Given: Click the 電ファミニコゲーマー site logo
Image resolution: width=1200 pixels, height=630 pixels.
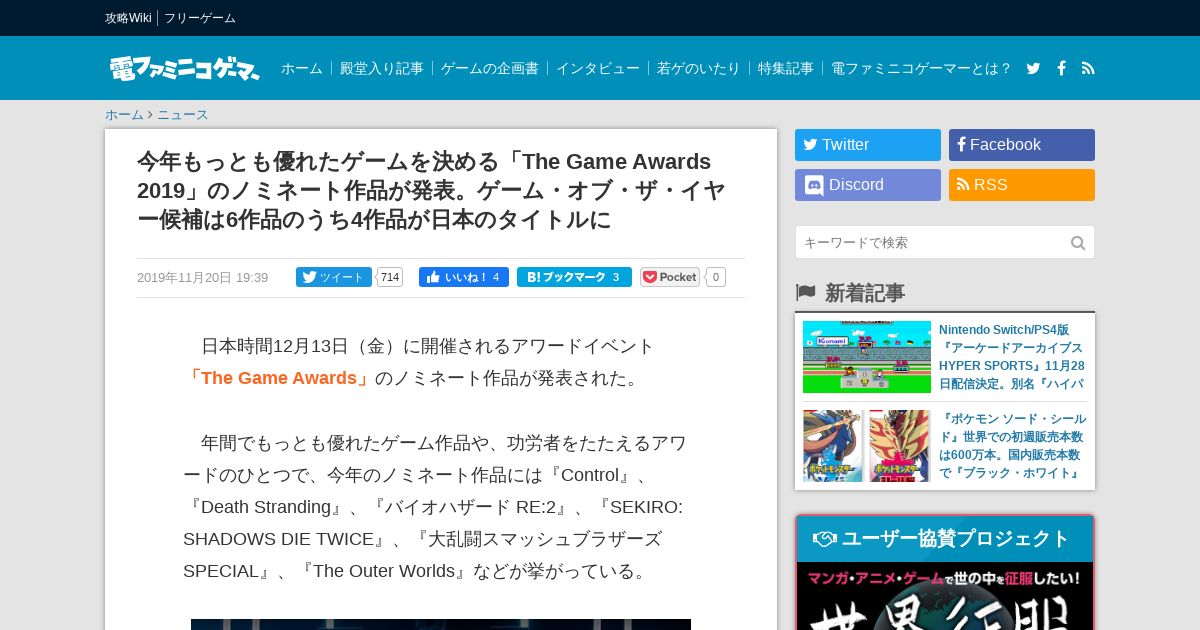Looking at the screenshot, I should click(184, 68).
